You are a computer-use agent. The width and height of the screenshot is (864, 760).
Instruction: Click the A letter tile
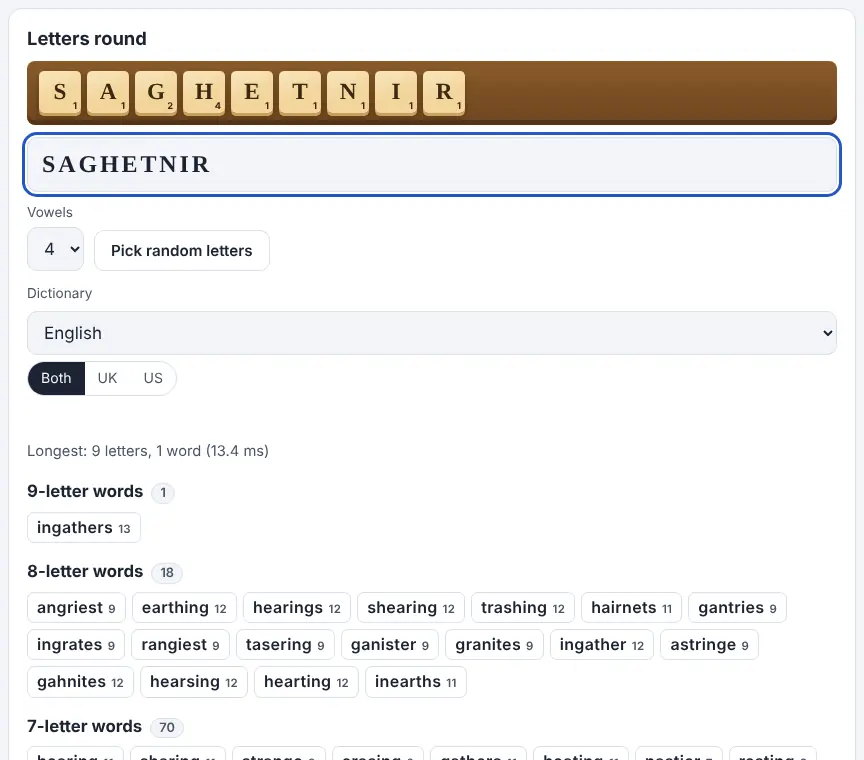click(x=108, y=93)
